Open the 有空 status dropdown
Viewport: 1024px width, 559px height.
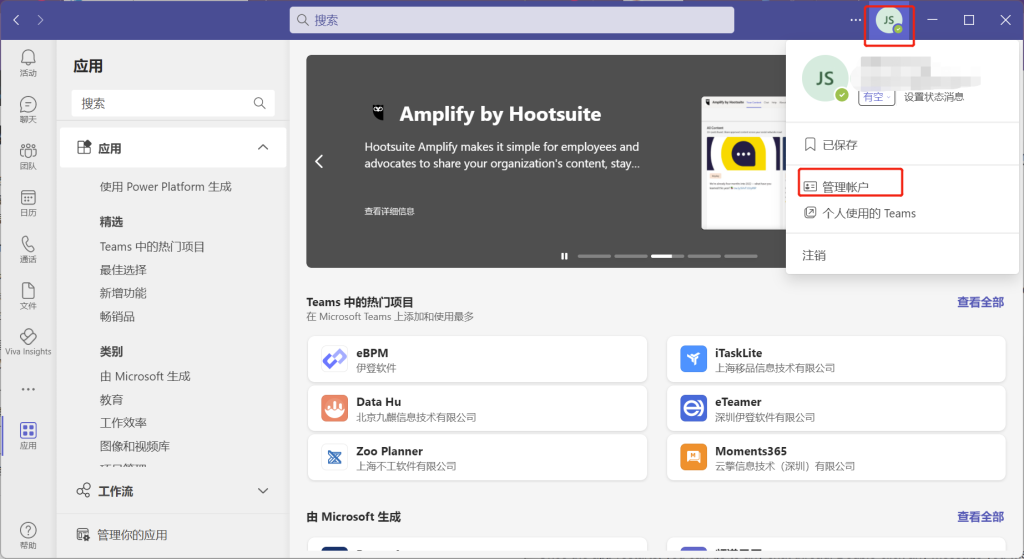[878, 97]
